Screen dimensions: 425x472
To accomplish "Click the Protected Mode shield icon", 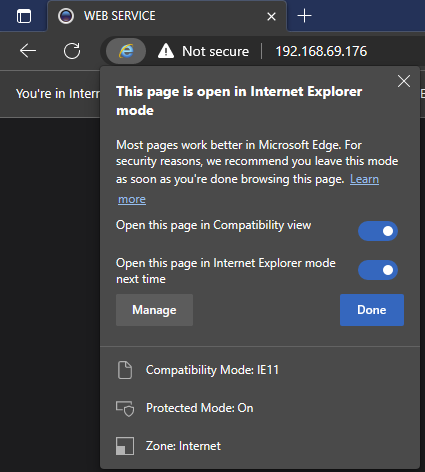I will (x=125, y=409).
